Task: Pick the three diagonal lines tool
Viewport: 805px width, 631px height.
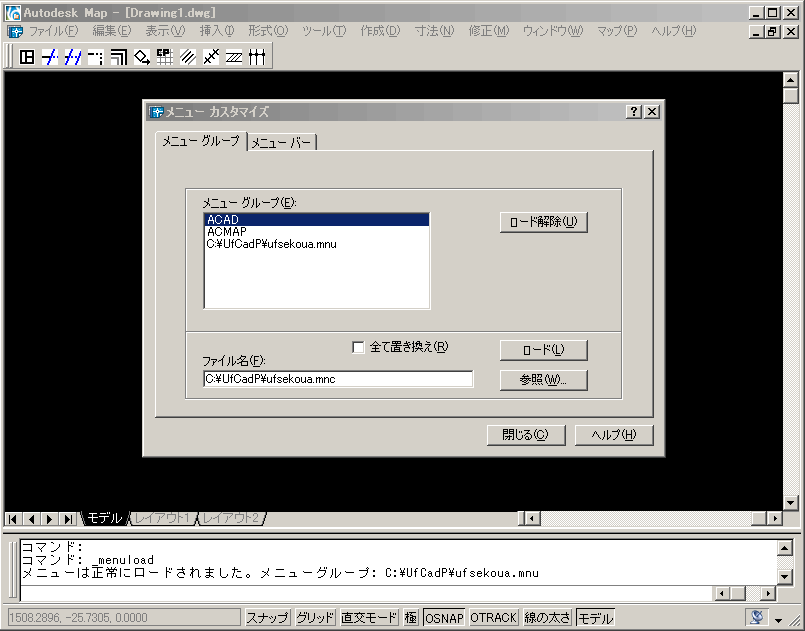Action: click(187, 56)
